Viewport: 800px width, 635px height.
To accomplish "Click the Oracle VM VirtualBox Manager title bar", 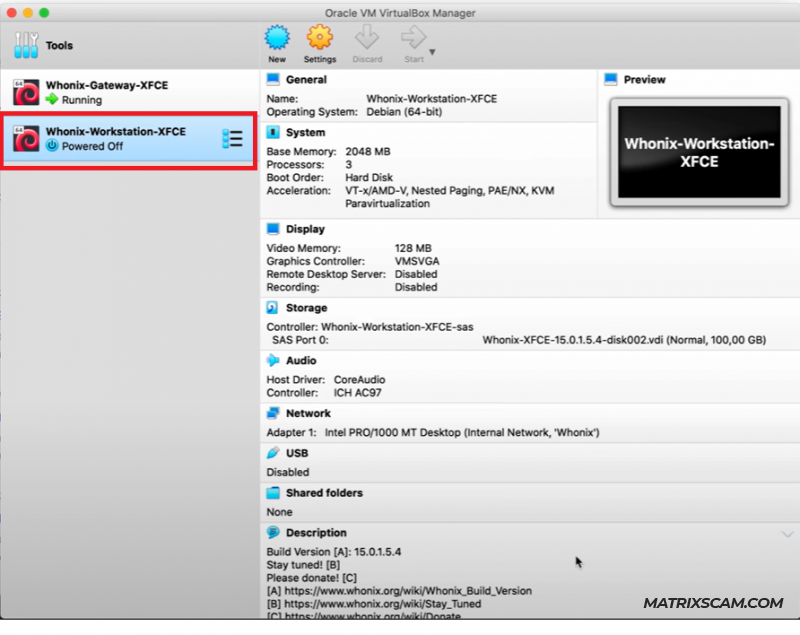I will click(x=400, y=13).
